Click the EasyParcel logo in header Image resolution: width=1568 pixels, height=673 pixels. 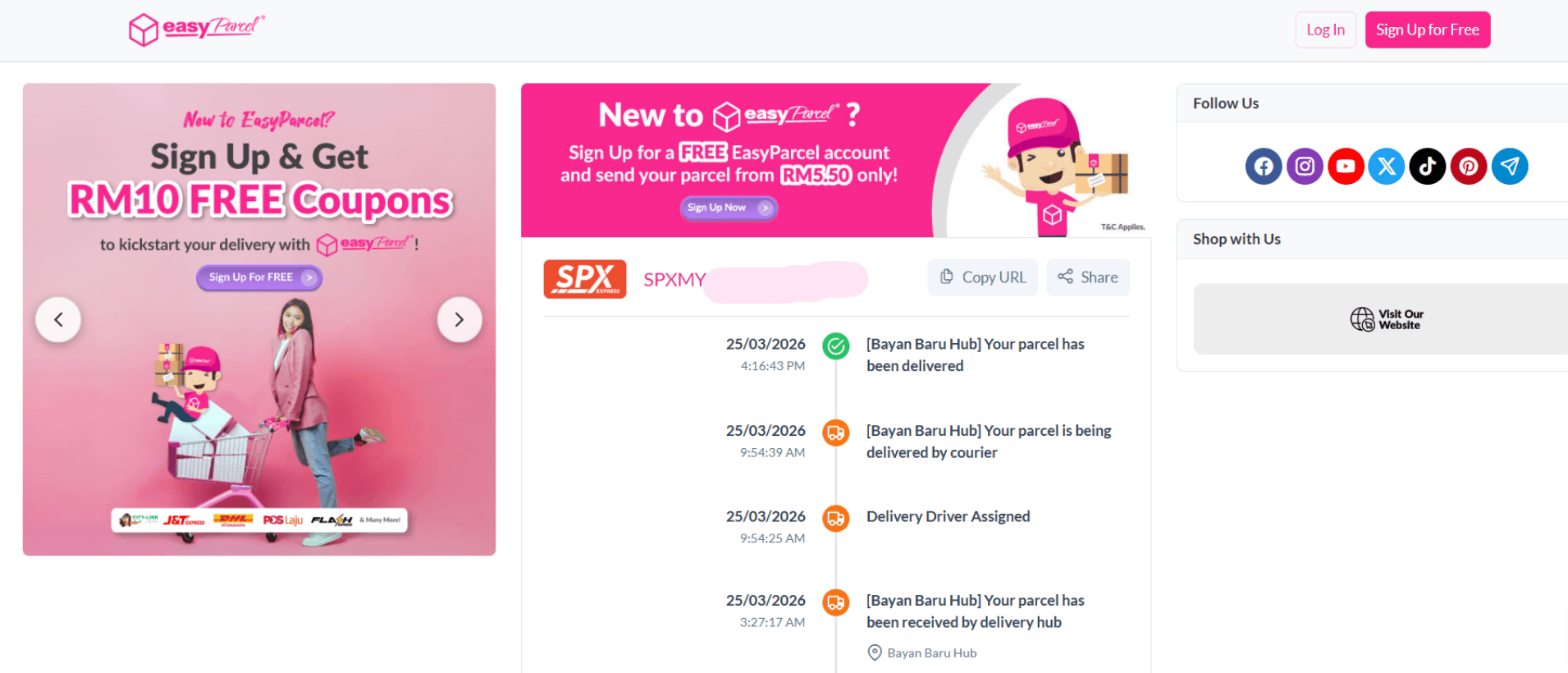[x=197, y=30]
